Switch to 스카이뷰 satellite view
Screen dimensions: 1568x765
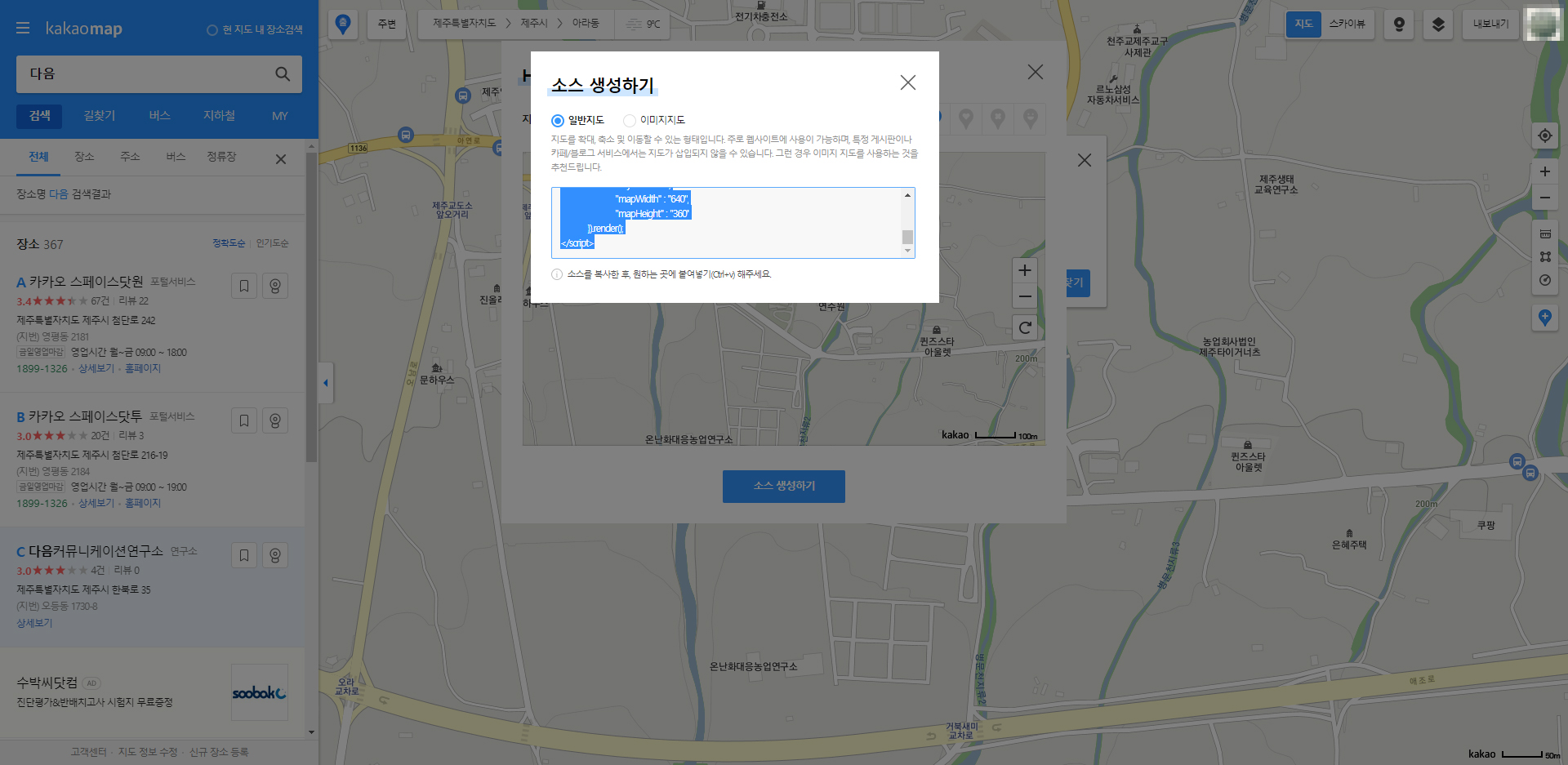click(1347, 24)
